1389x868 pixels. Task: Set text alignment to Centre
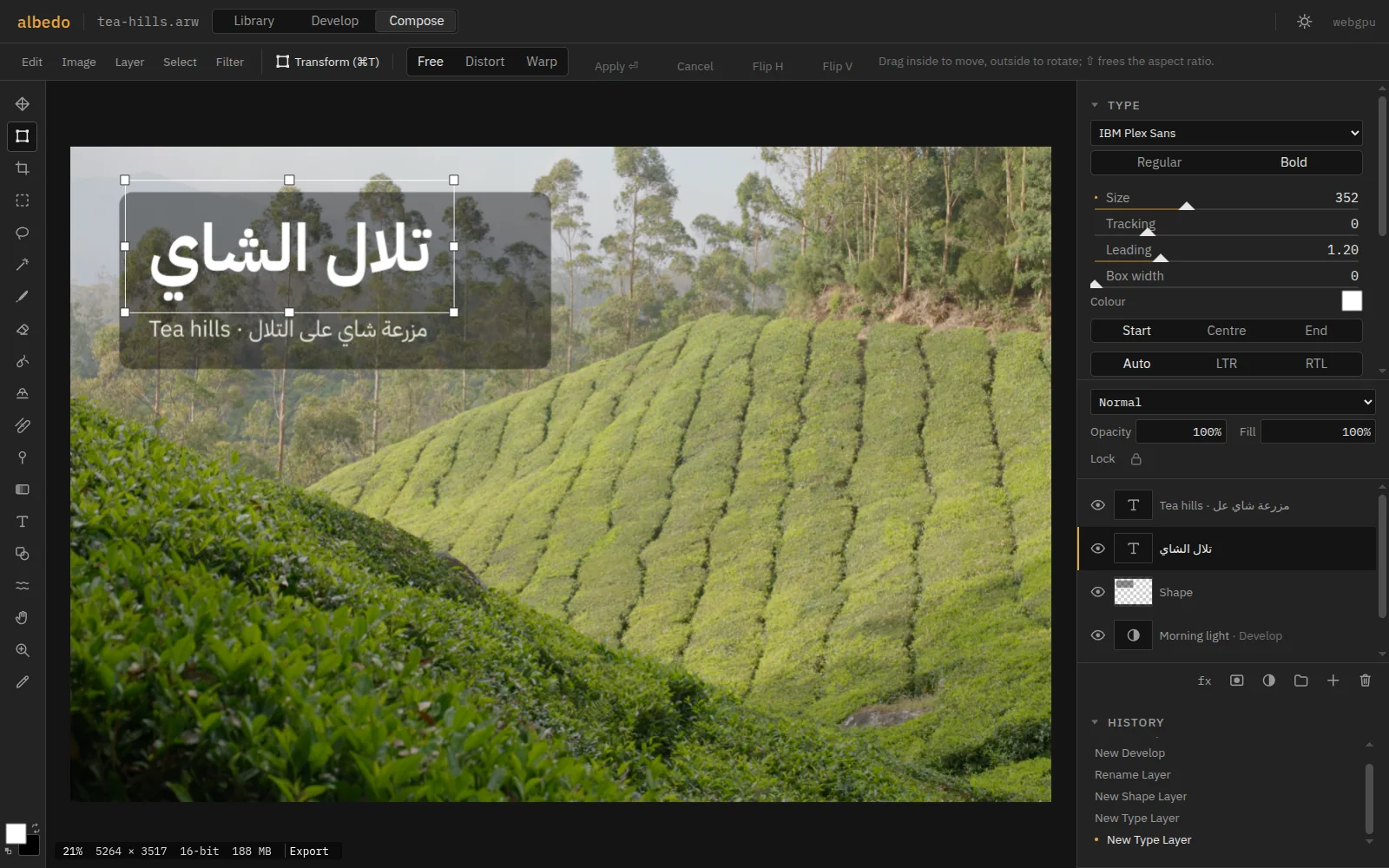(1227, 331)
